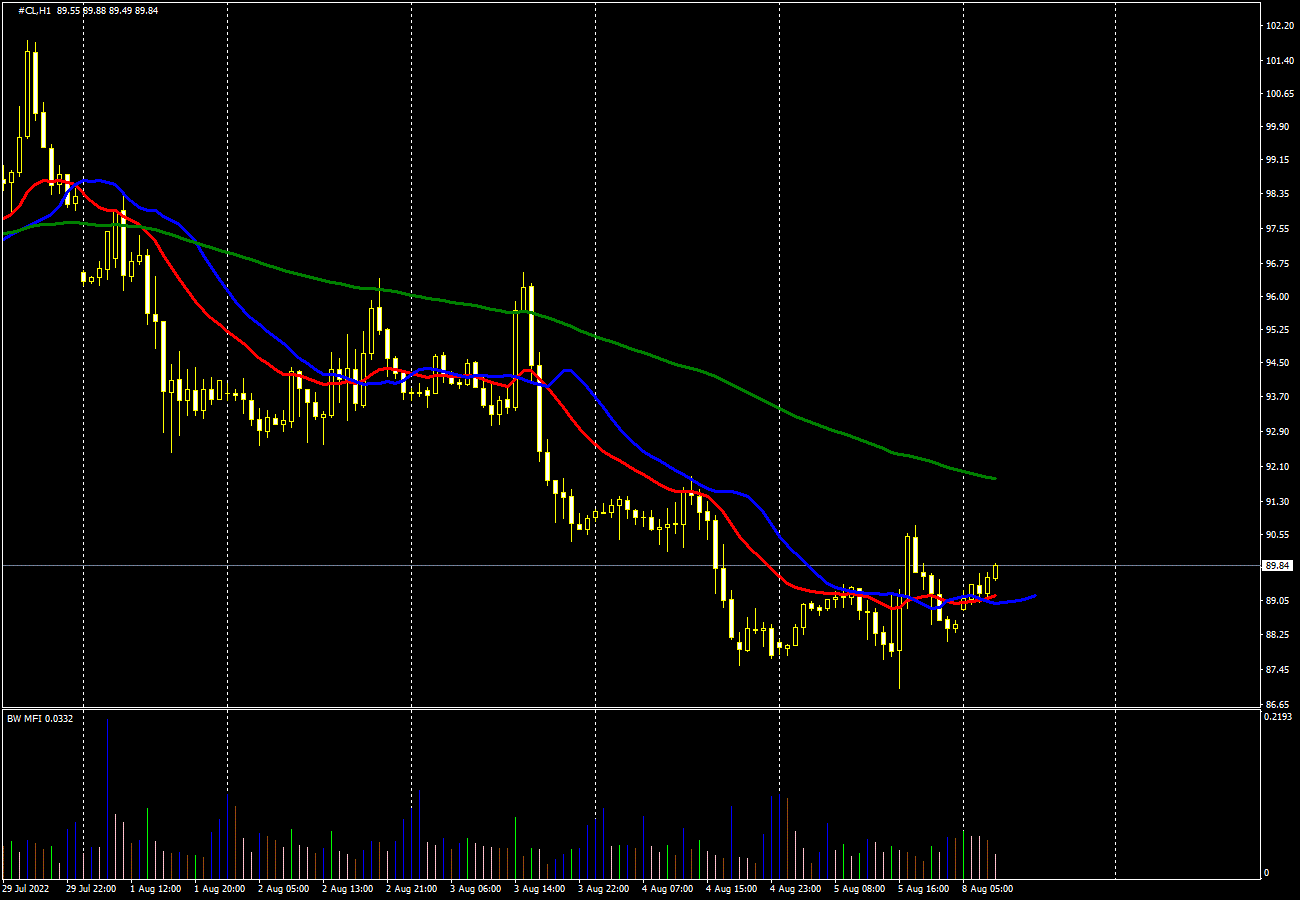1300x900 pixels.
Task: Click the 90.55 price axis label
Action: pyautogui.click(x=1279, y=535)
